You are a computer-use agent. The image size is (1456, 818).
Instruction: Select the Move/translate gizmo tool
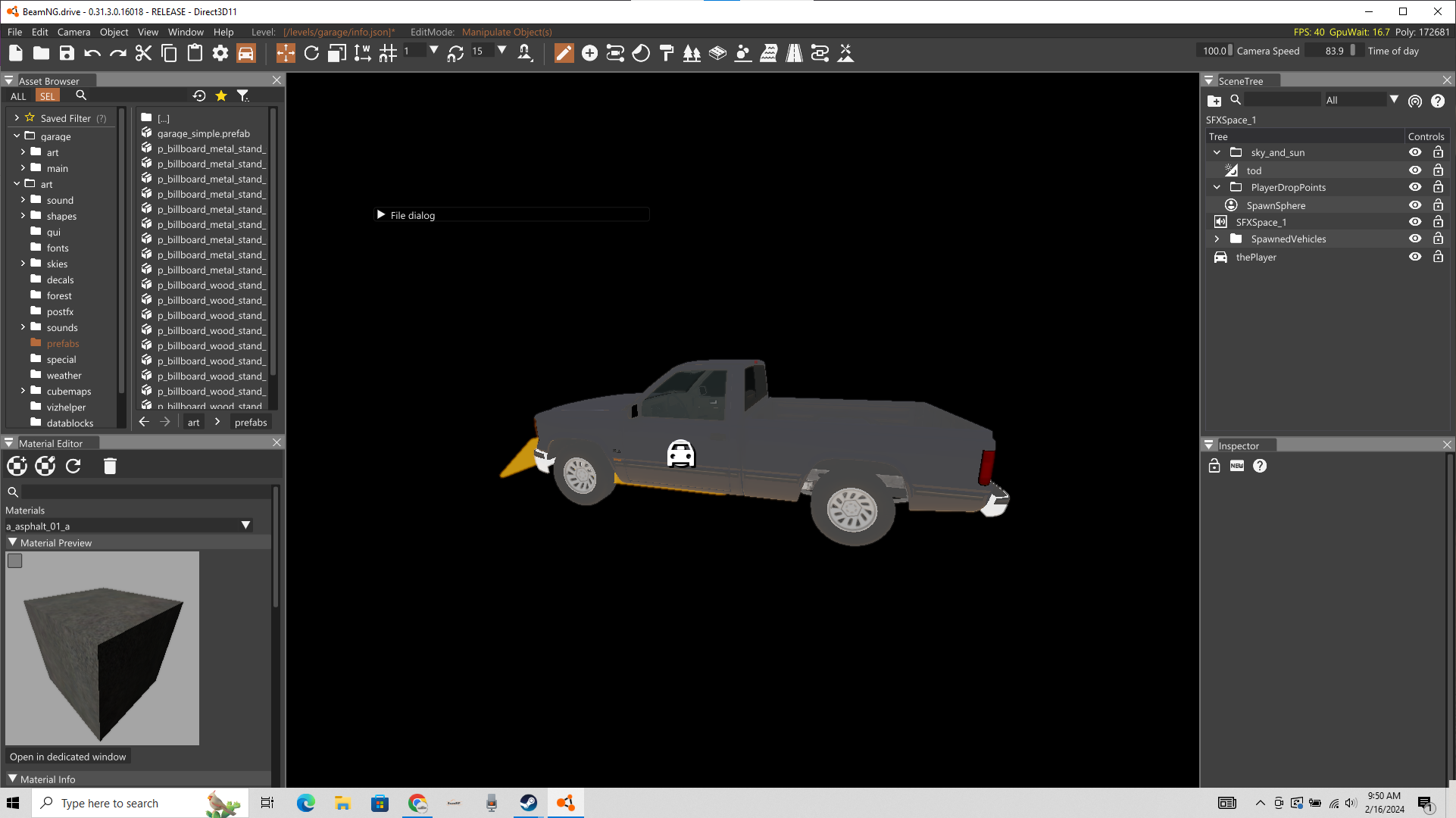tap(286, 53)
